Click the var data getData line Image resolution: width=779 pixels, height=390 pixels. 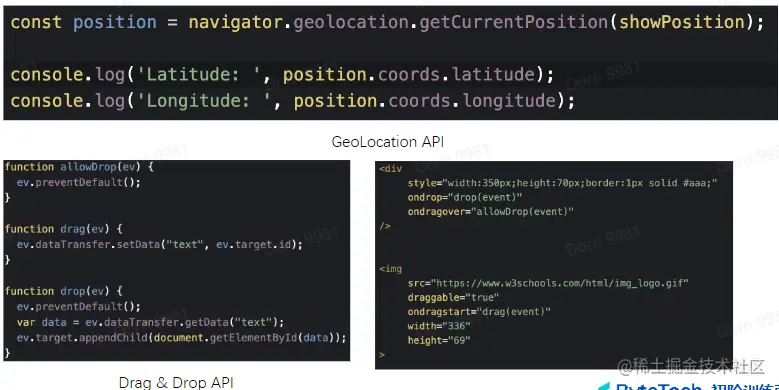click(150, 322)
